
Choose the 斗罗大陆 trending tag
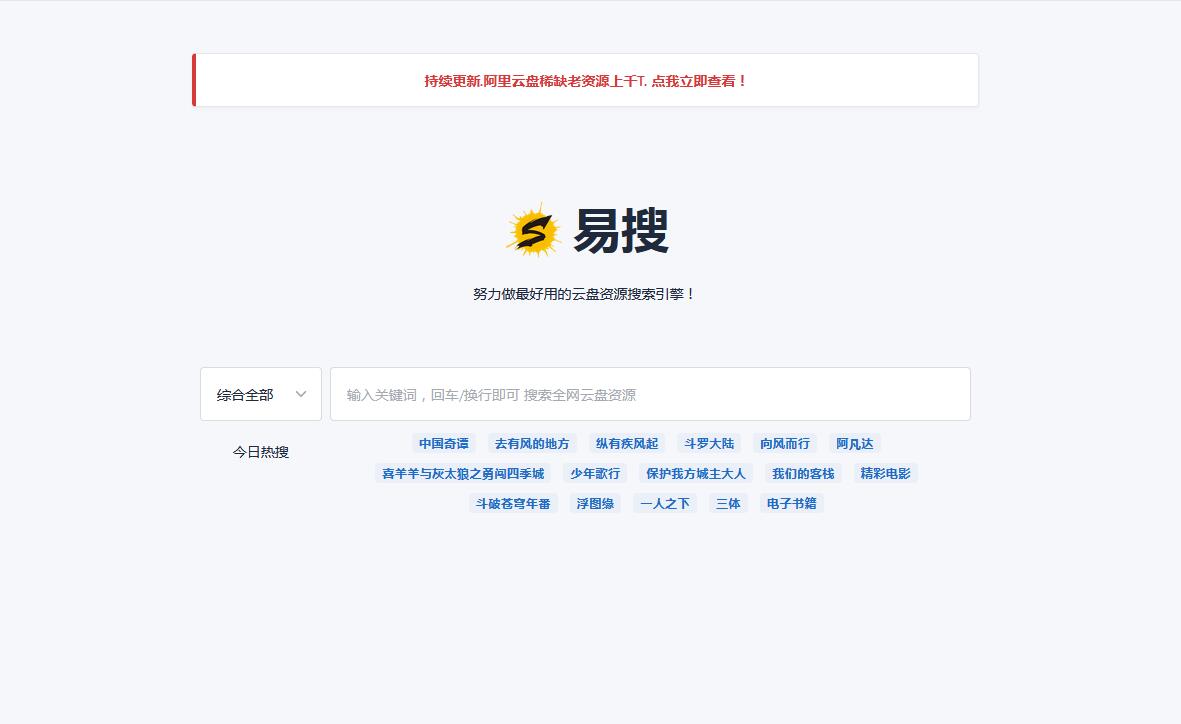pos(709,443)
